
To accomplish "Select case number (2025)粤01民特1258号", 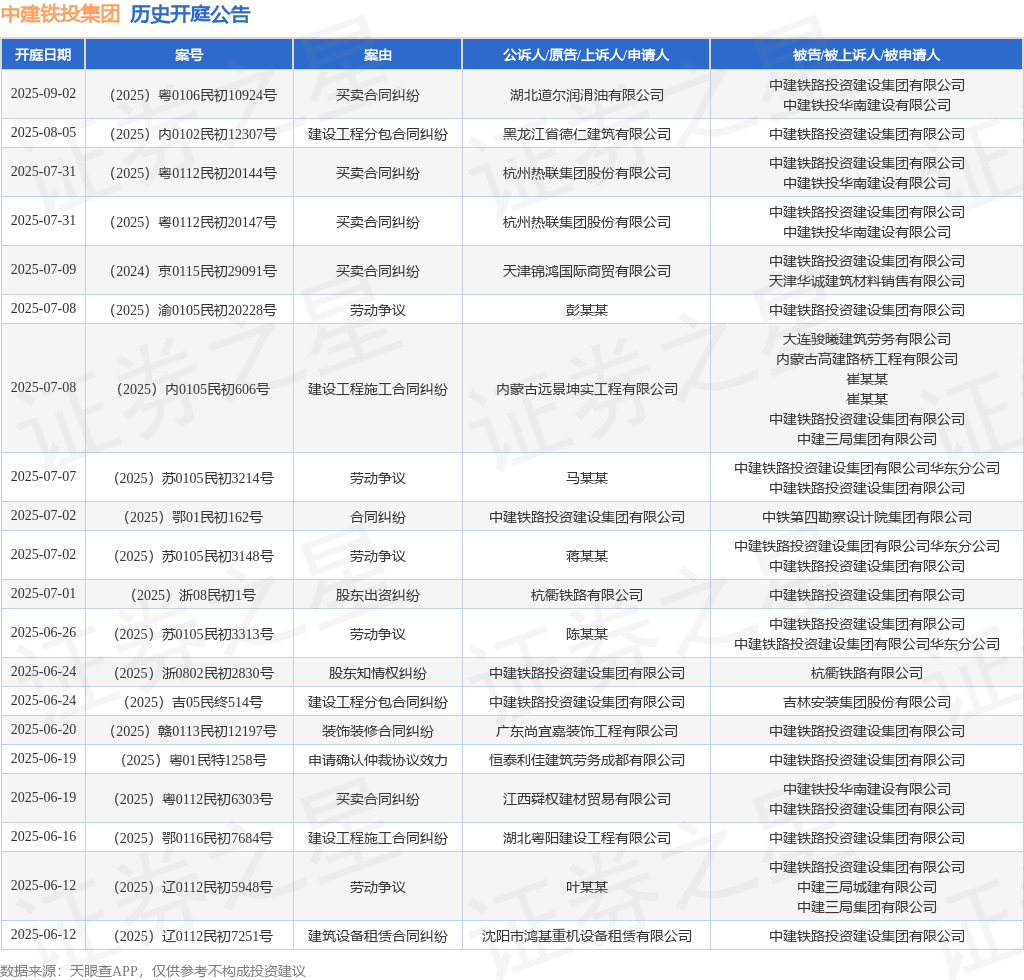I will [x=193, y=760].
